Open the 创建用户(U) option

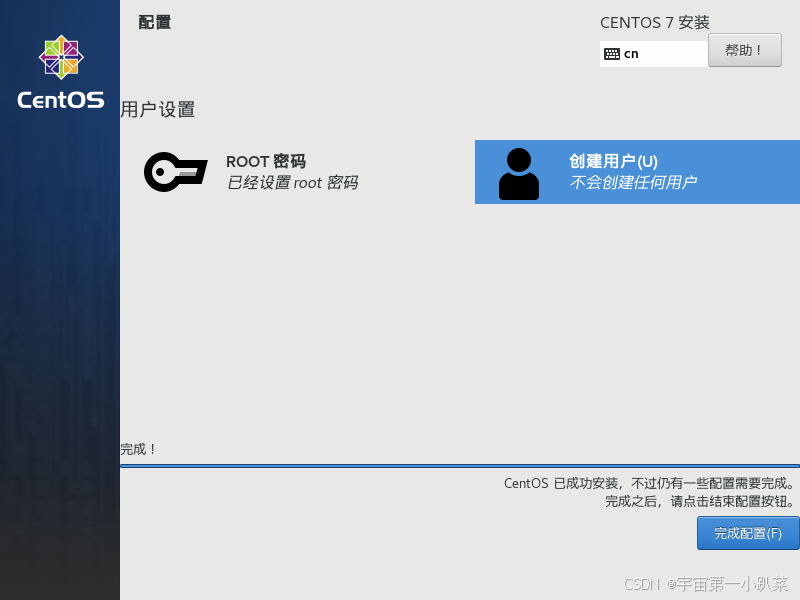click(637, 172)
